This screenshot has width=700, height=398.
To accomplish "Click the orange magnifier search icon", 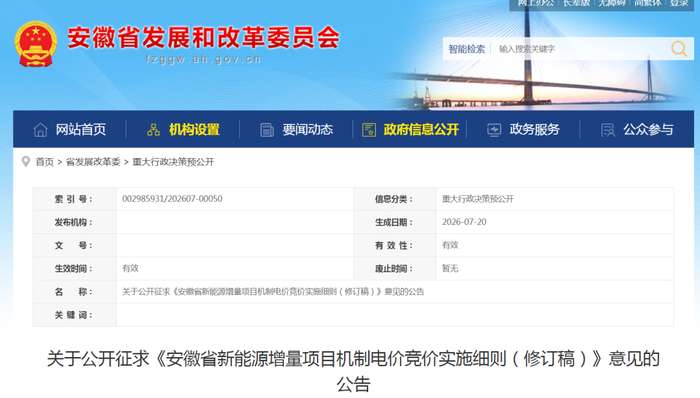I will pyautogui.click(x=679, y=49).
